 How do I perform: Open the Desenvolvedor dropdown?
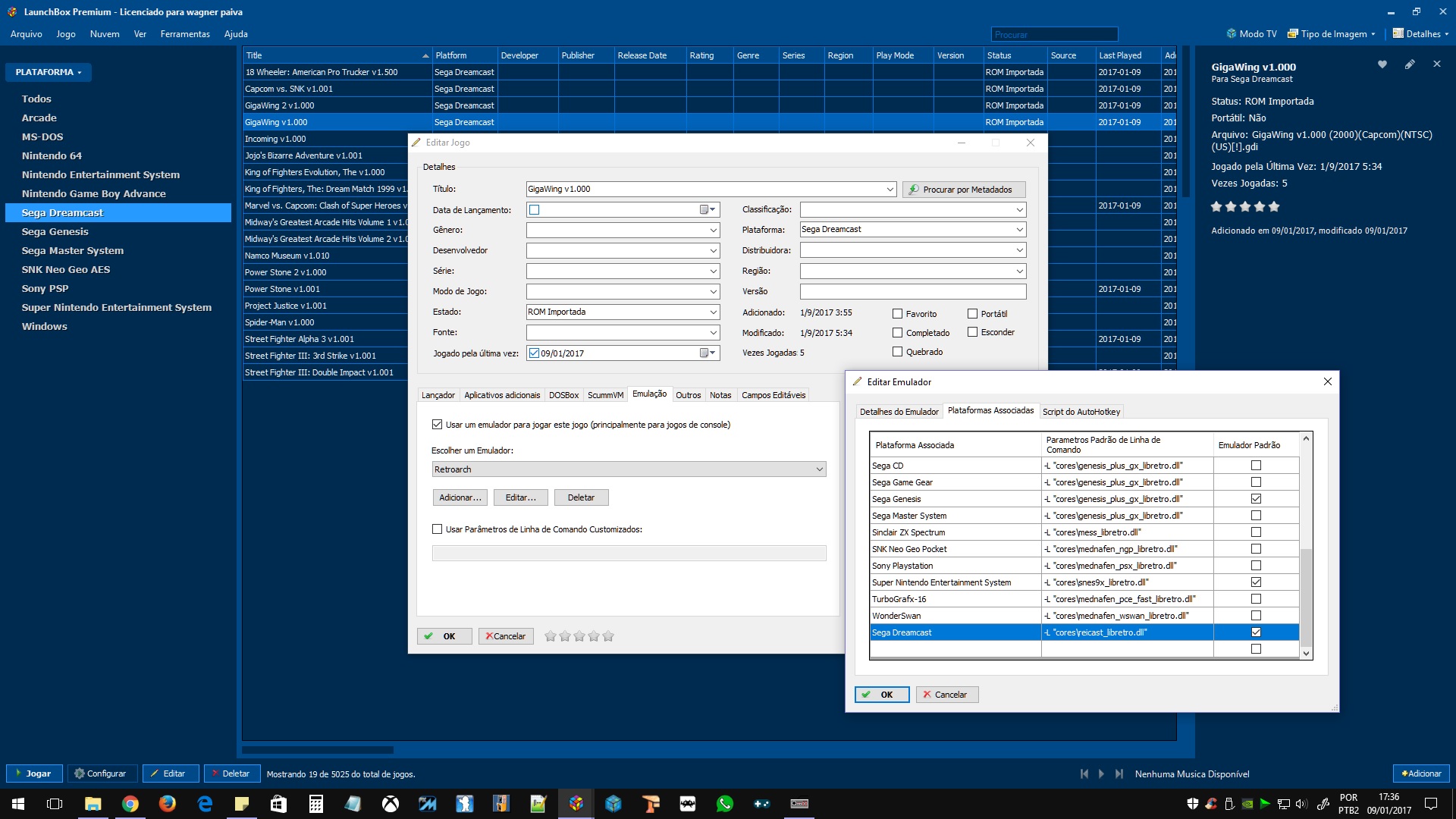[713, 250]
